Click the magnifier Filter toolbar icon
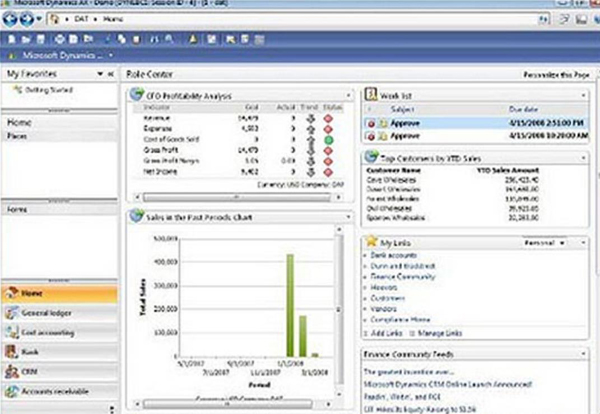Screen dimensions: 600x414 169,39
